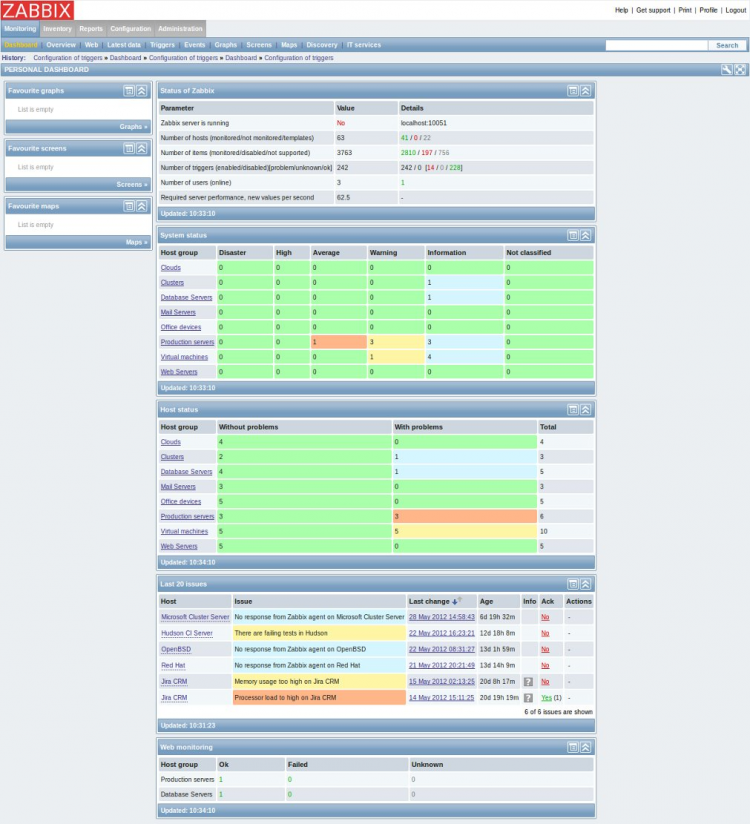Screen dimensions: 750x824
Task: Open the Configuration tab
Action: click(130, 29)
